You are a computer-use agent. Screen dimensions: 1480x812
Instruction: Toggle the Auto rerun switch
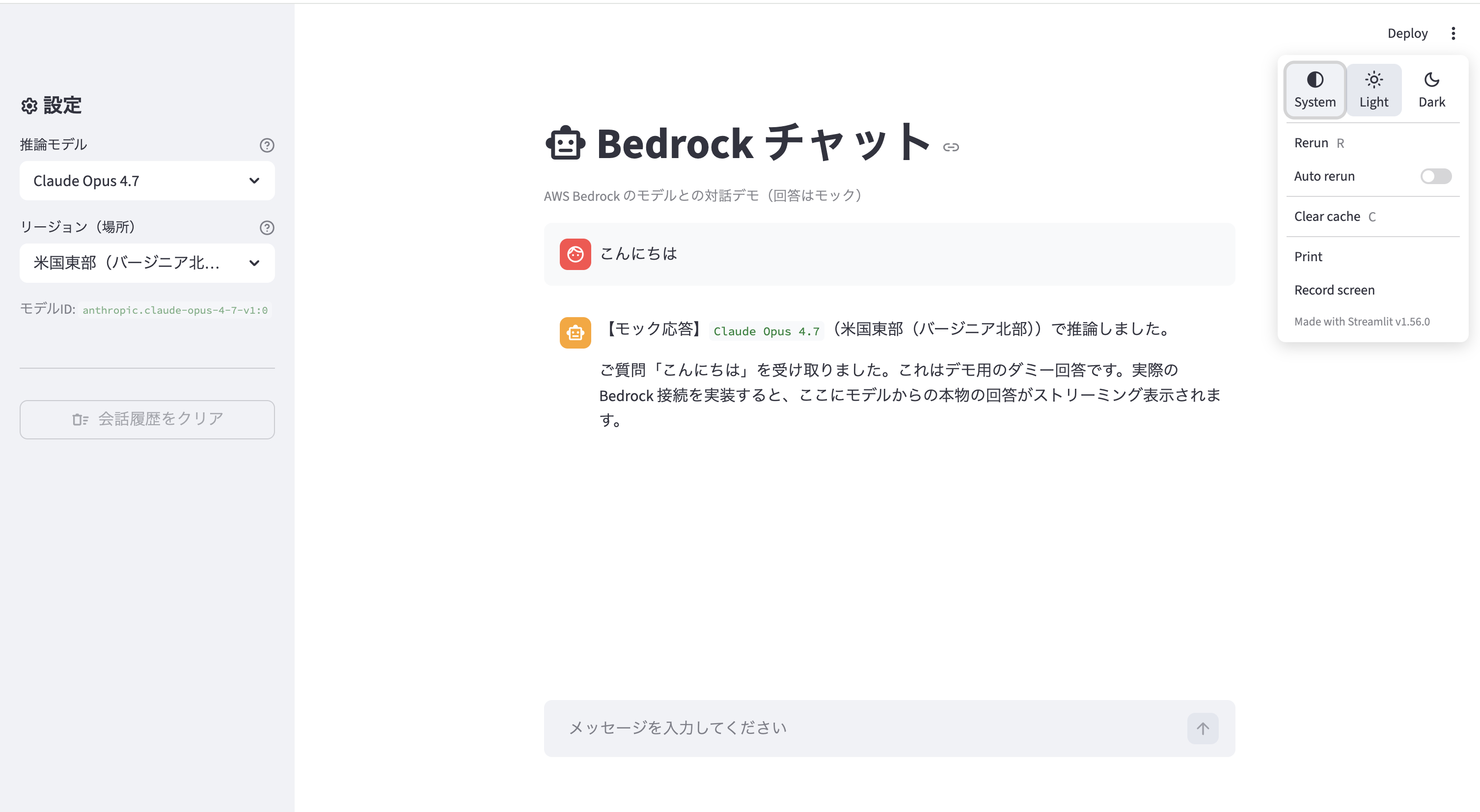coord(1435,176)
